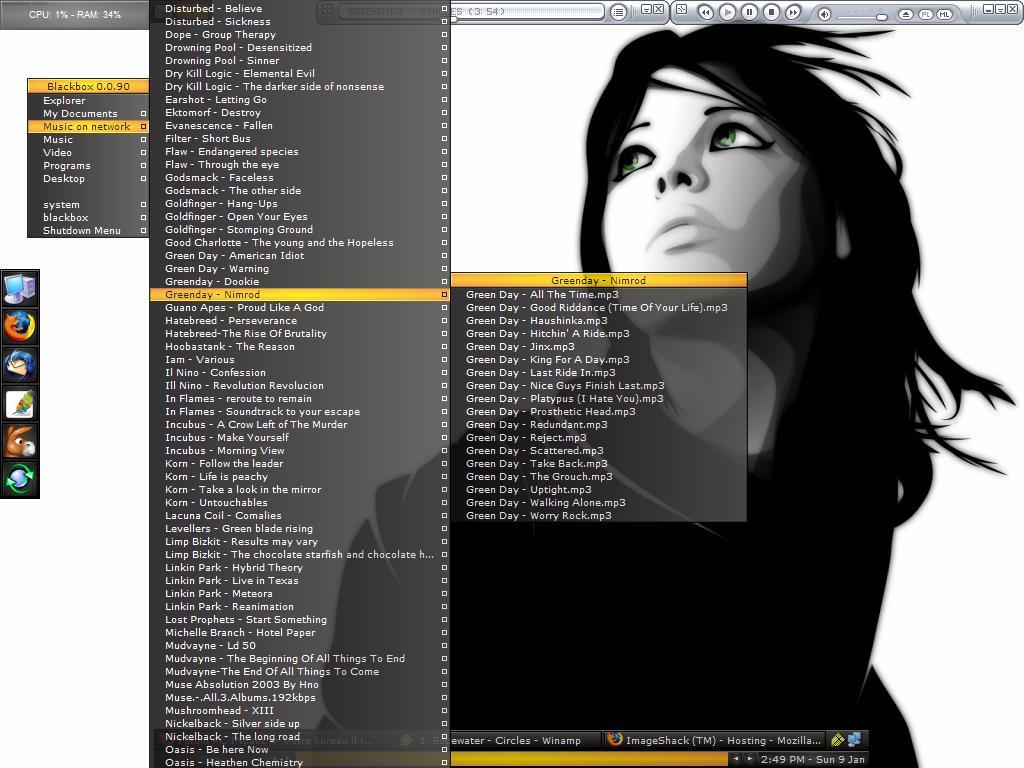Viewport: 1024px width, 768px height.
Task: Expand the Programs submenu marker
Action: click(x=143, y=166)
